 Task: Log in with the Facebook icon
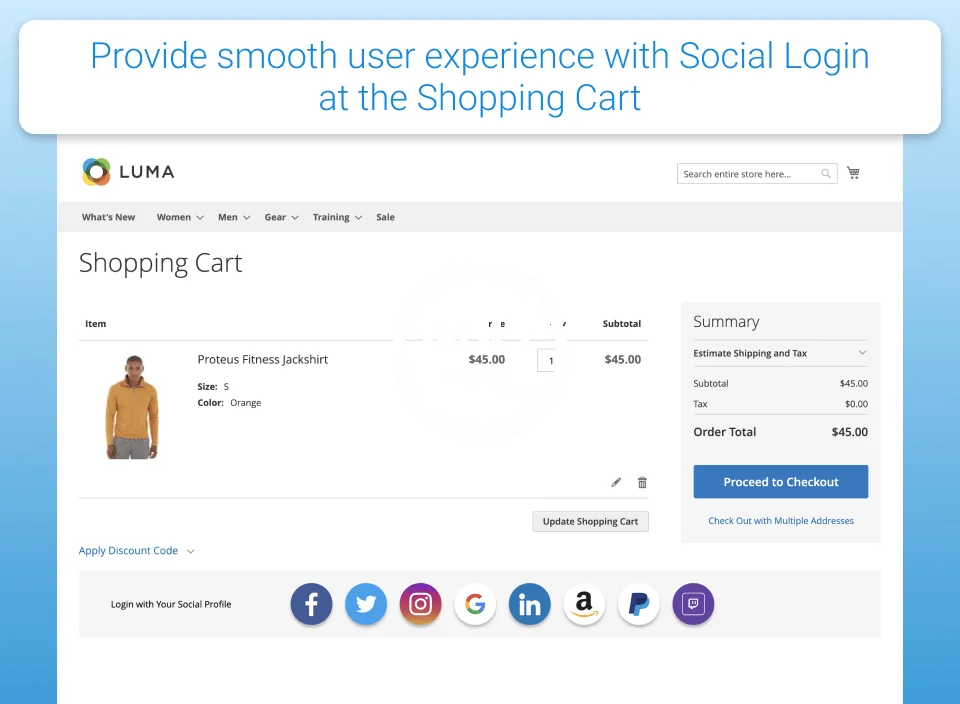pyautogui.click(x=311, y=604)
